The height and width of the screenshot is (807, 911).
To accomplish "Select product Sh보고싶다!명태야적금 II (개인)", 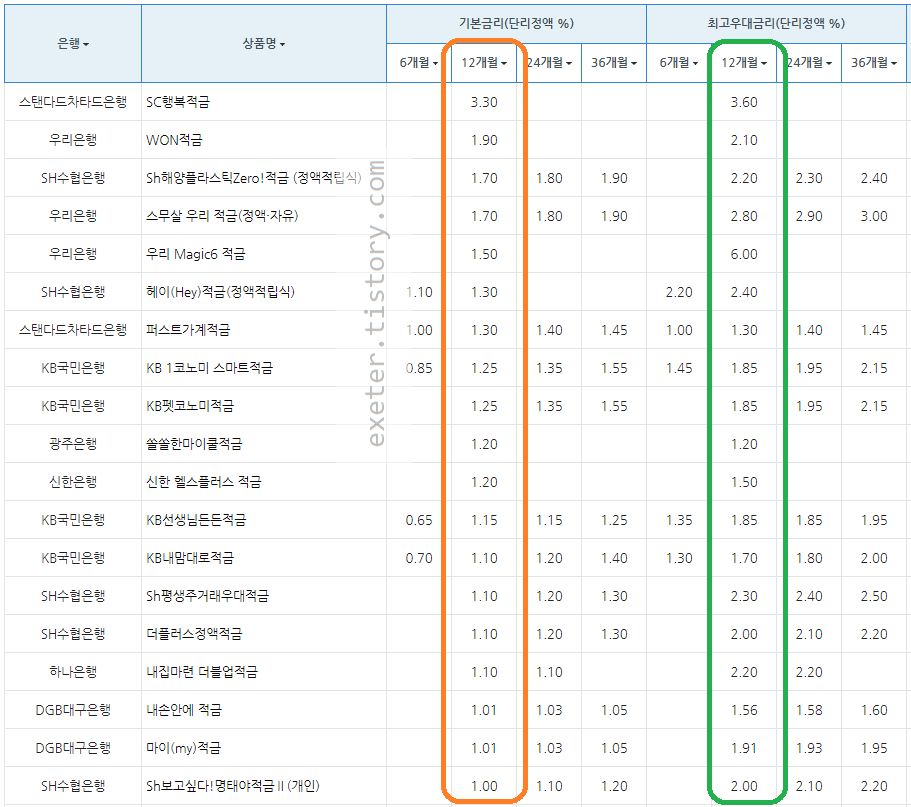I will tap(233, 786).
